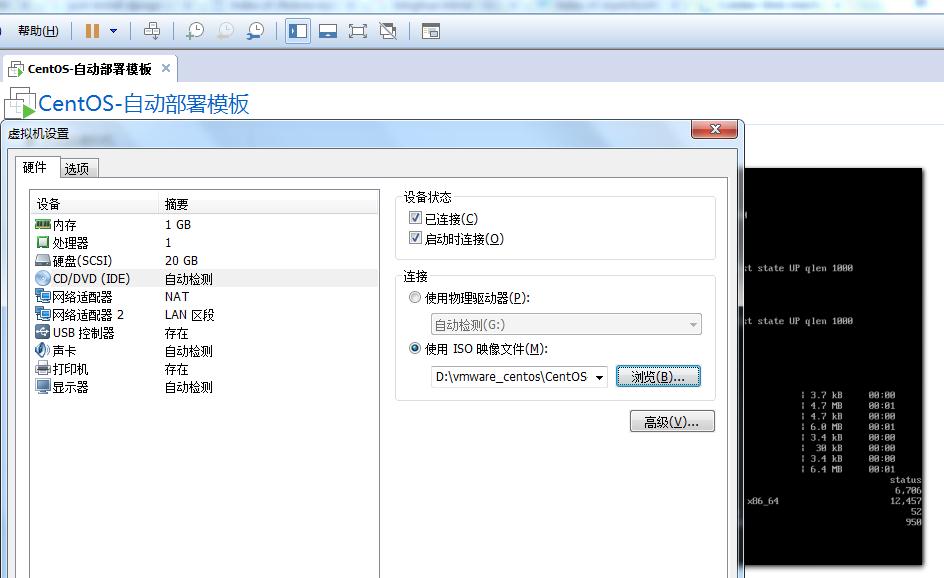Select 使用 ISO 映像文件(M) radio button

coord(415,348)
